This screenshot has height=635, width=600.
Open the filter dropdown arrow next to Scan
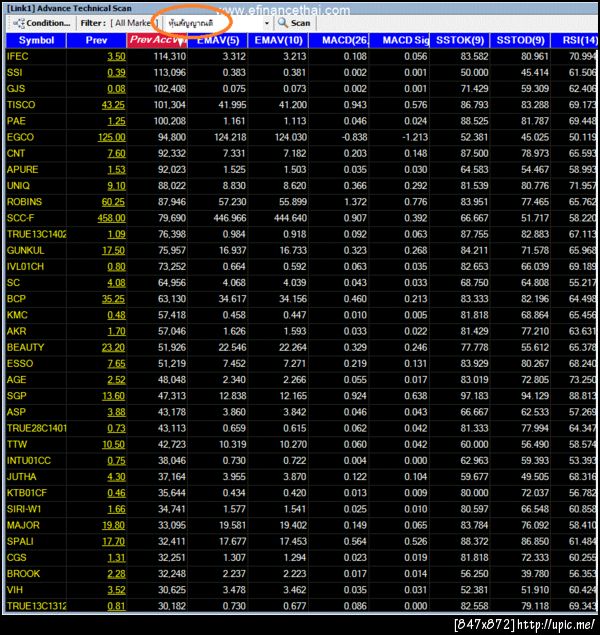[266, 23]
